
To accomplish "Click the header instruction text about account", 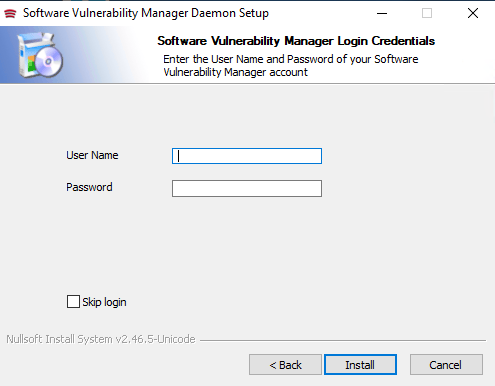I will (x=291, y=66).
